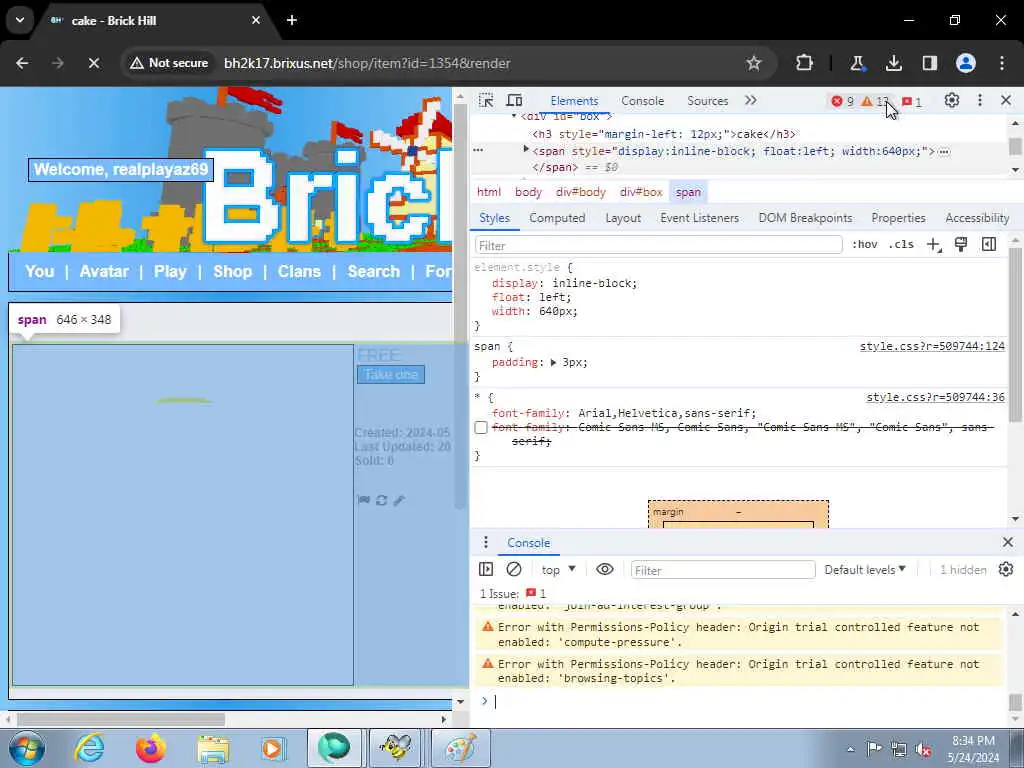Open the Default levels dropdown
This screenshot has height=768, width=1024.
(x=865, y=569)
